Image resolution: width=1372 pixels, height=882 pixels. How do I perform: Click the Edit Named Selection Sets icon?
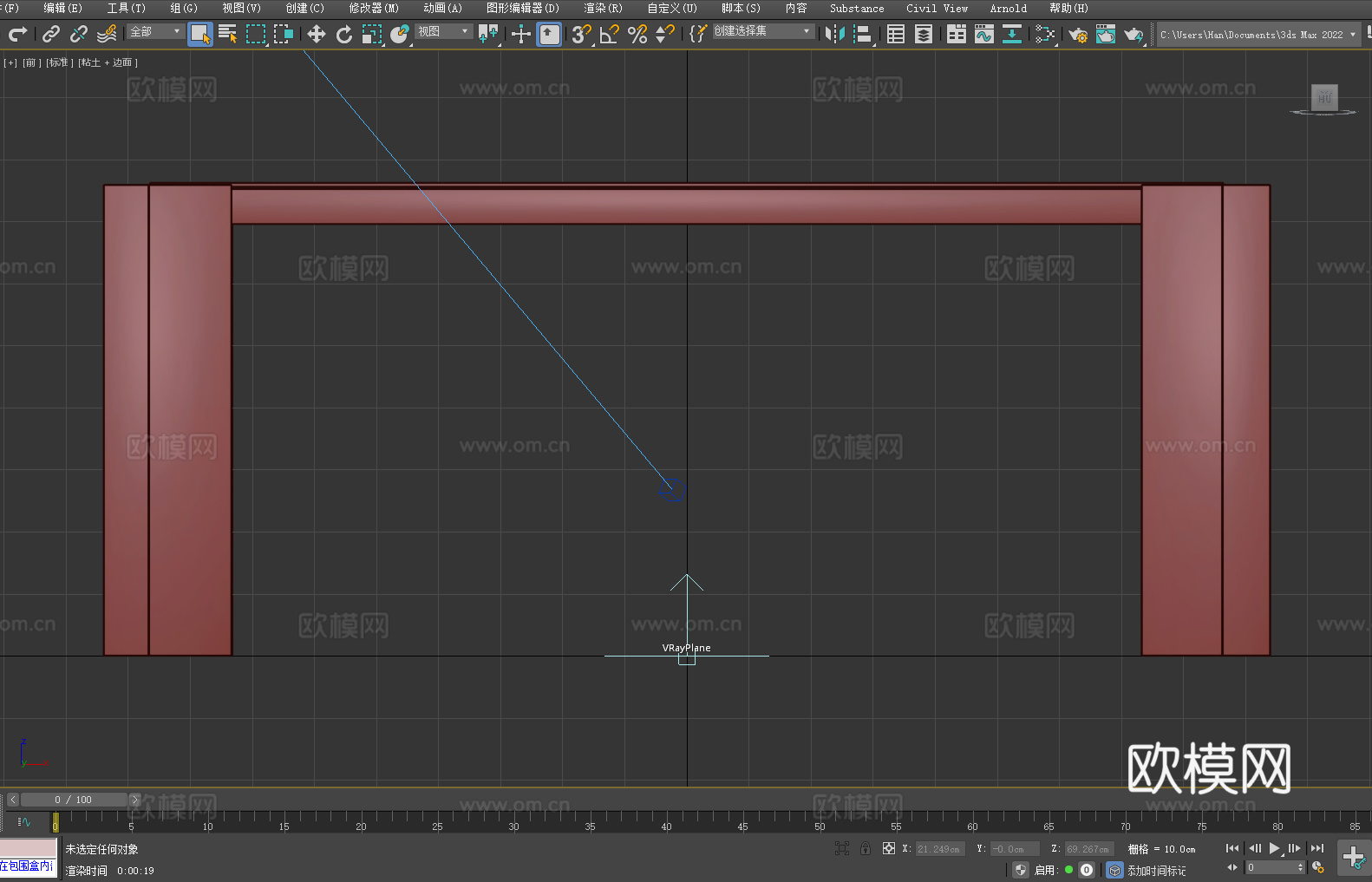pos(698,34)
